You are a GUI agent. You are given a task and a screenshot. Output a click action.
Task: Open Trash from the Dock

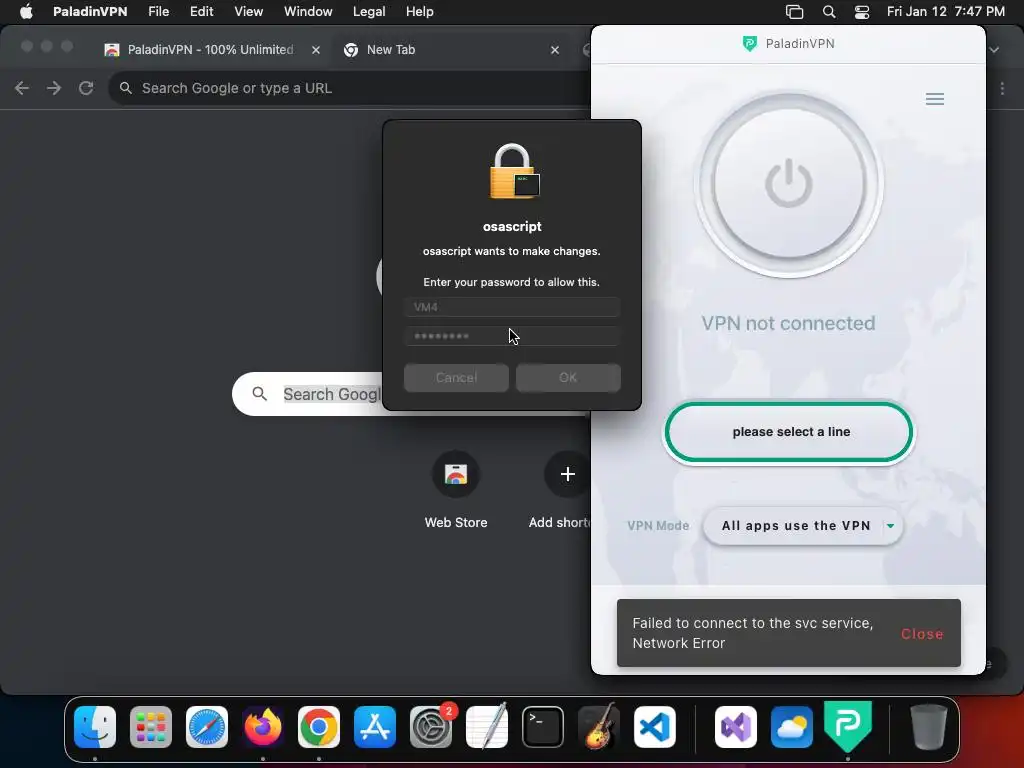(x=929, y=726)
